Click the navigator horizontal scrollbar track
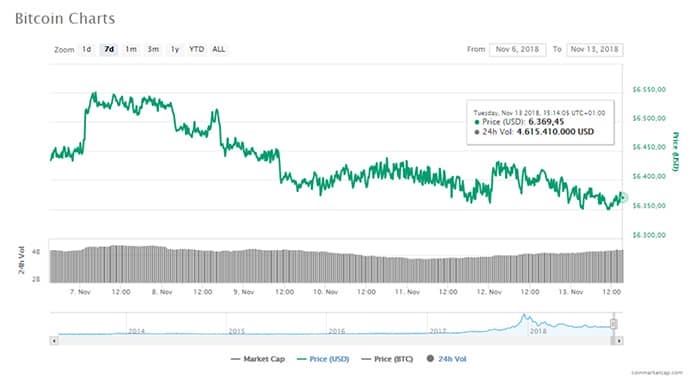This screenshot has width=700, height=385. pos(334,341)
